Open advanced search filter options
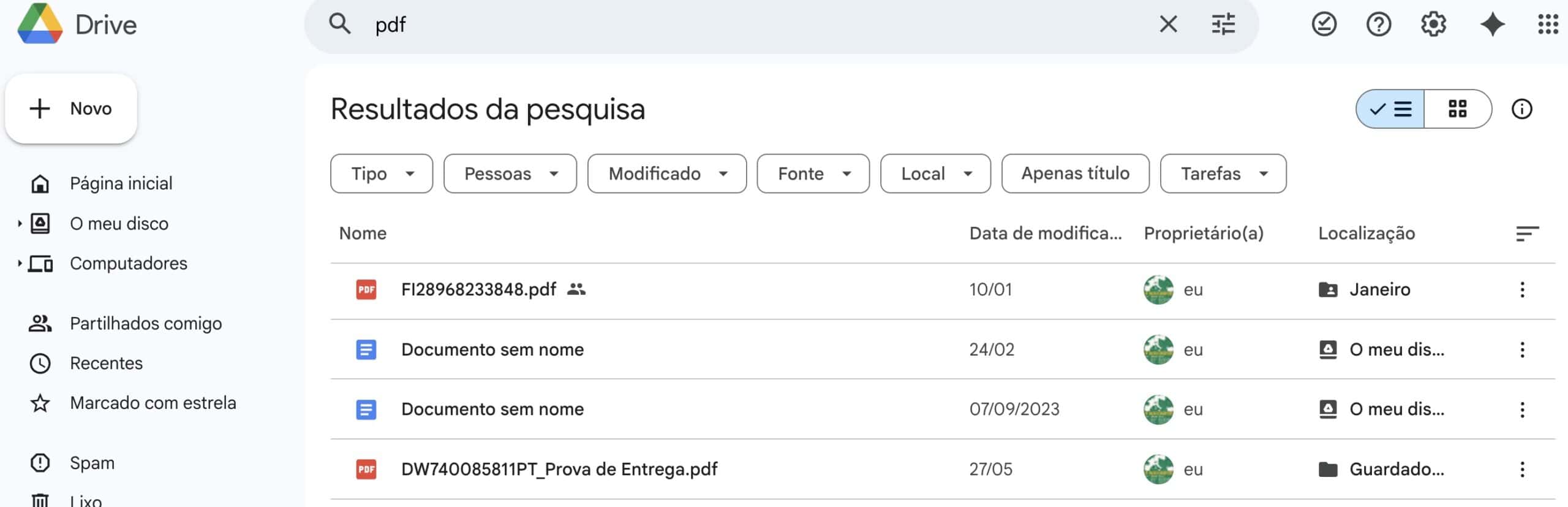Viewport: 1568px width, 507px height. pyautogui.click(x=1223, y=25)
